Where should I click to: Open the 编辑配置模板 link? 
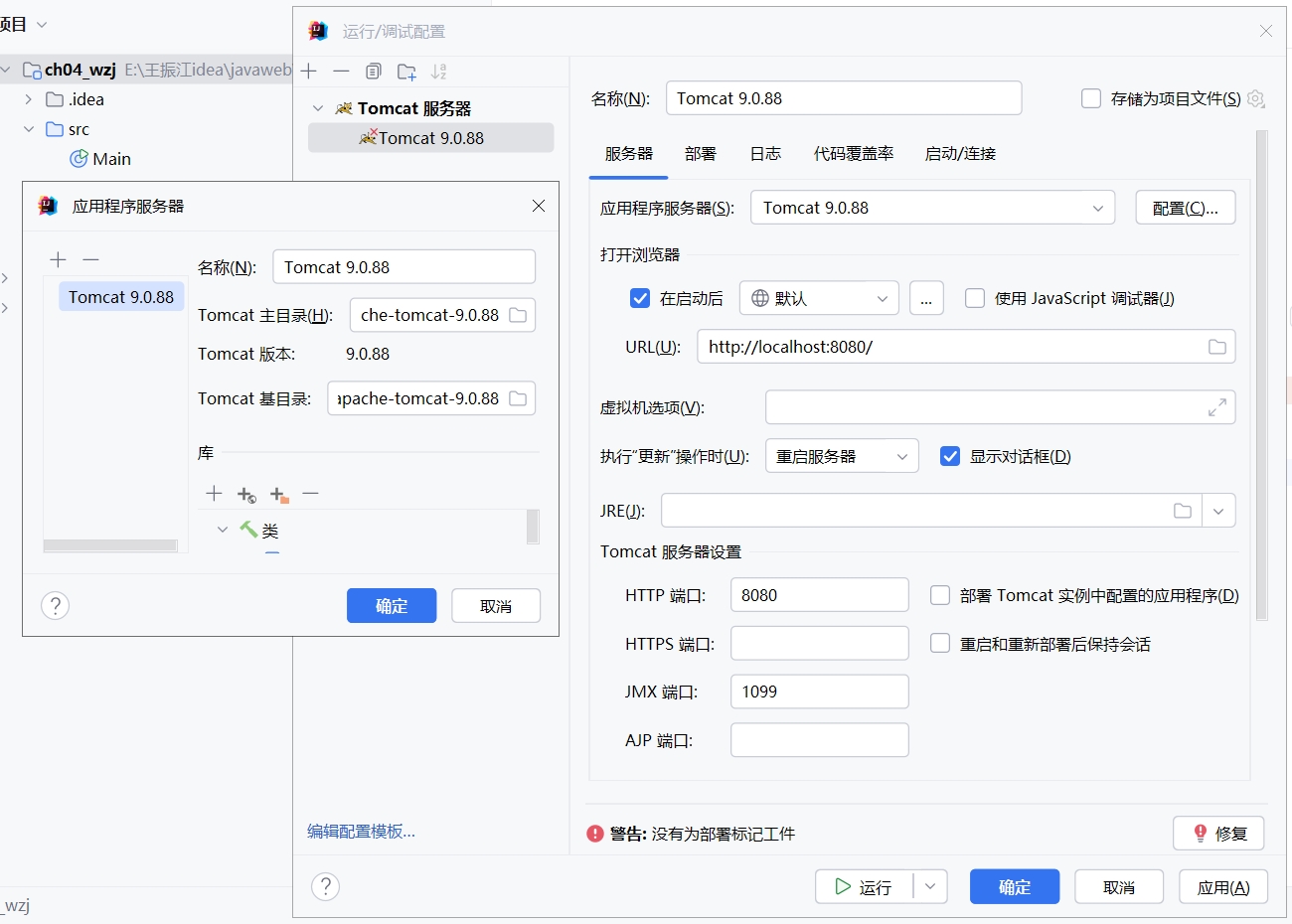click(361, 832)
